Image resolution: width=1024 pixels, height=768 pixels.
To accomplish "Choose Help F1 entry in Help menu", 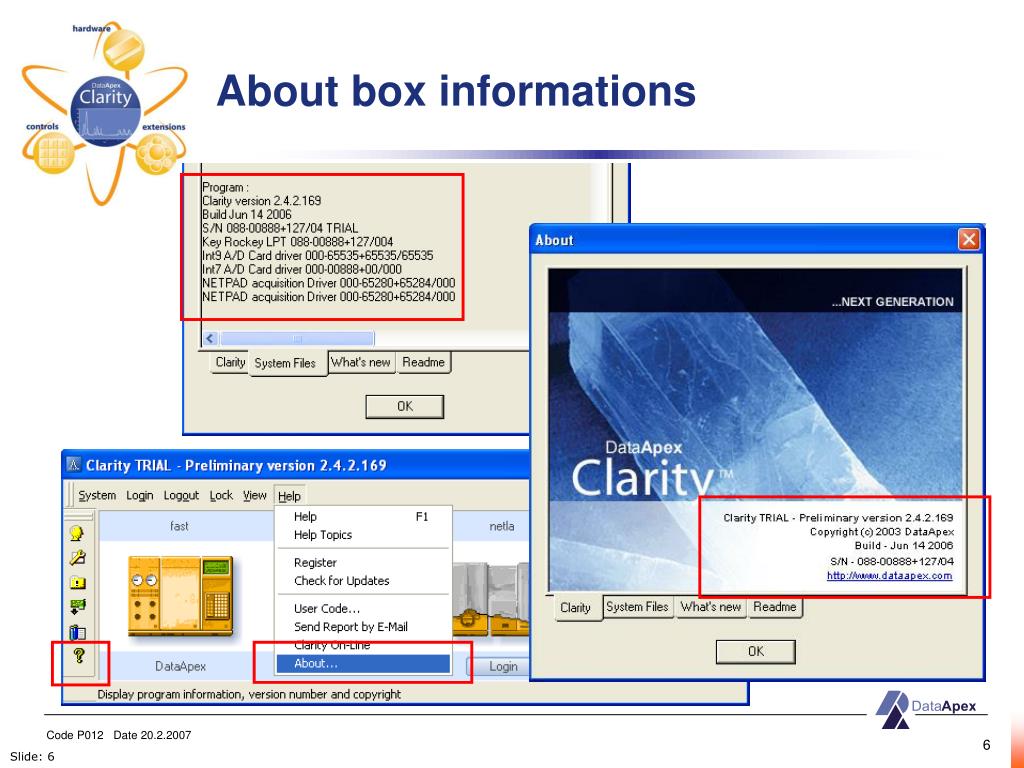I will click(x=363, y=517).
